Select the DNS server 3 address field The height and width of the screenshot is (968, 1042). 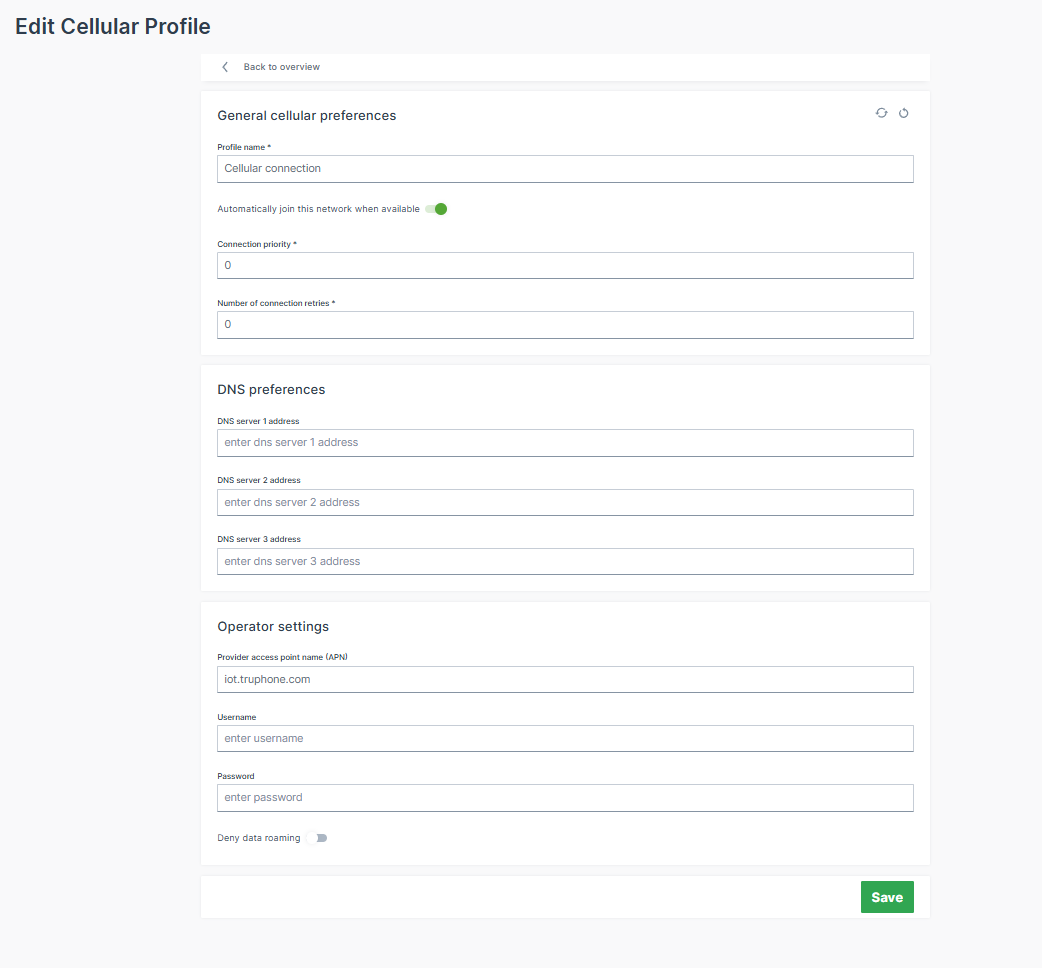tap(565, 560)
